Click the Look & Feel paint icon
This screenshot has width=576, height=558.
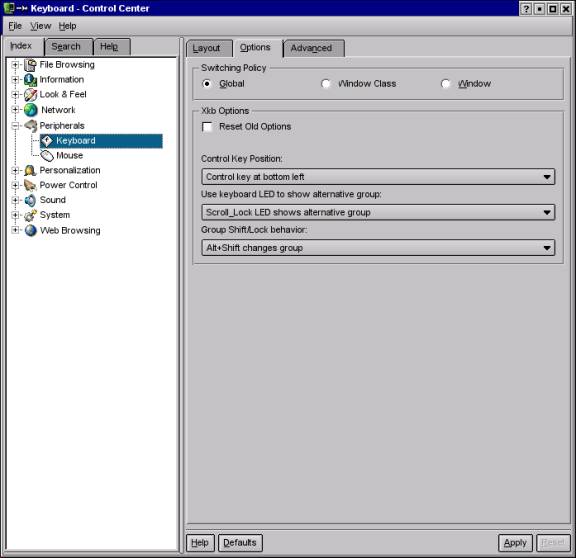pos(30,95)
